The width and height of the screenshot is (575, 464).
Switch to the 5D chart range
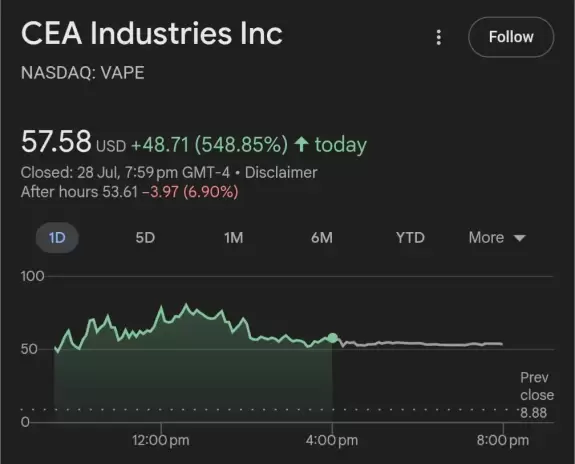pyautogui.click(x=145, y=238)
